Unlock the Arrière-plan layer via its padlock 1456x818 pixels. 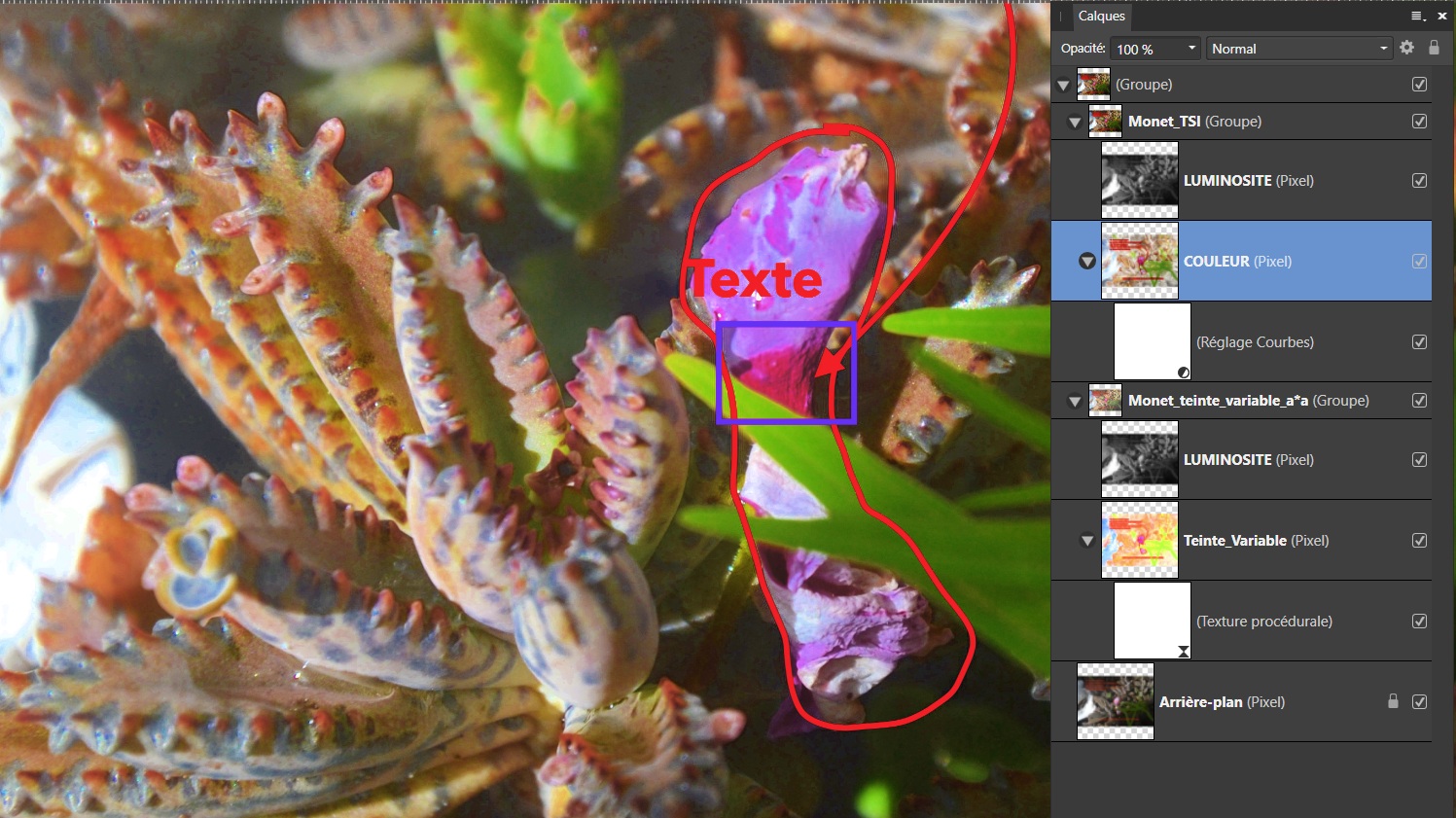pyautogui.click(x=1393, y=701)
